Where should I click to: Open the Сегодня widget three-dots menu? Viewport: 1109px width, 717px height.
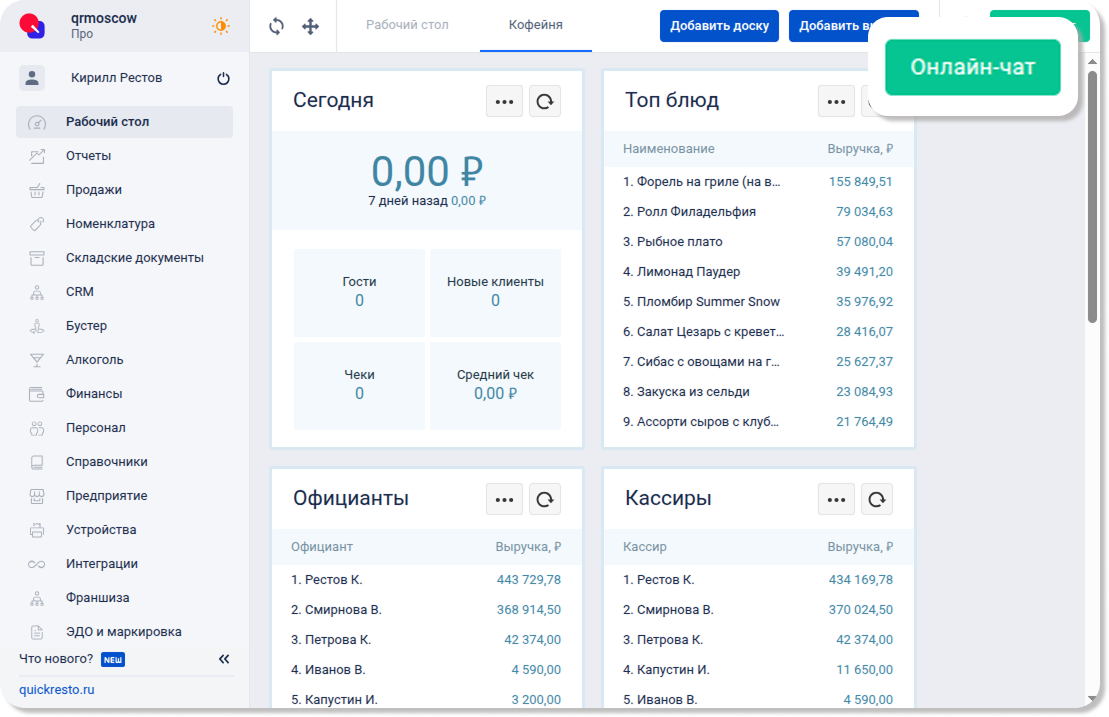tap(504, 101)
